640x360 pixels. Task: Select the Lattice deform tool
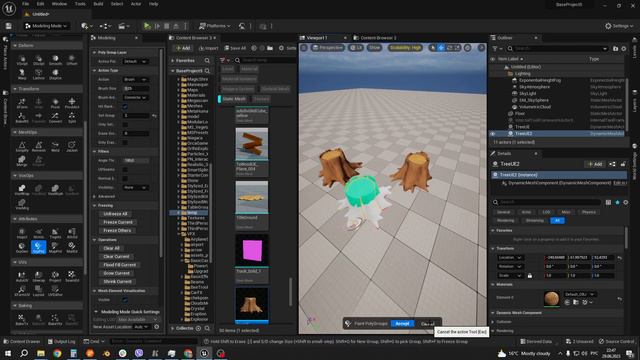tap(38, 74)
